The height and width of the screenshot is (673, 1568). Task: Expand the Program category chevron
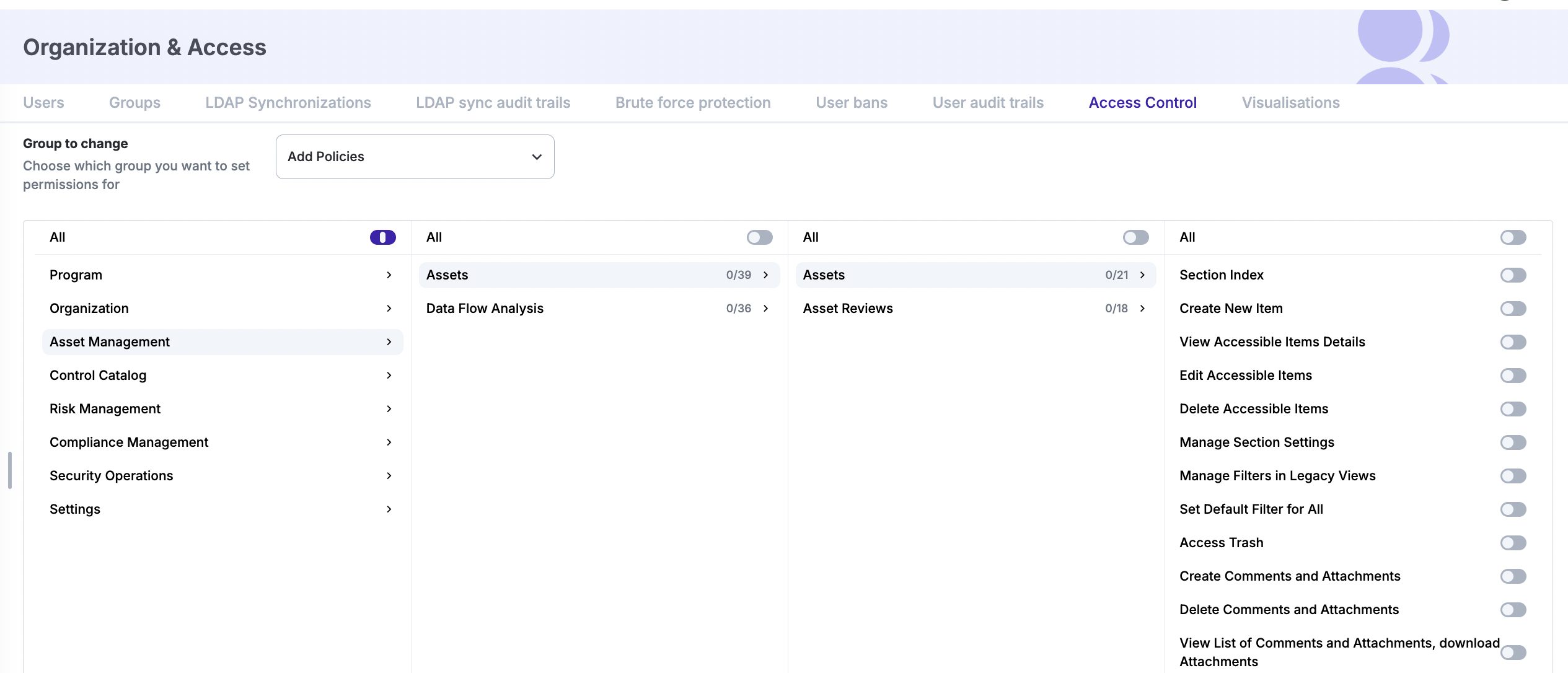[389, 275]
